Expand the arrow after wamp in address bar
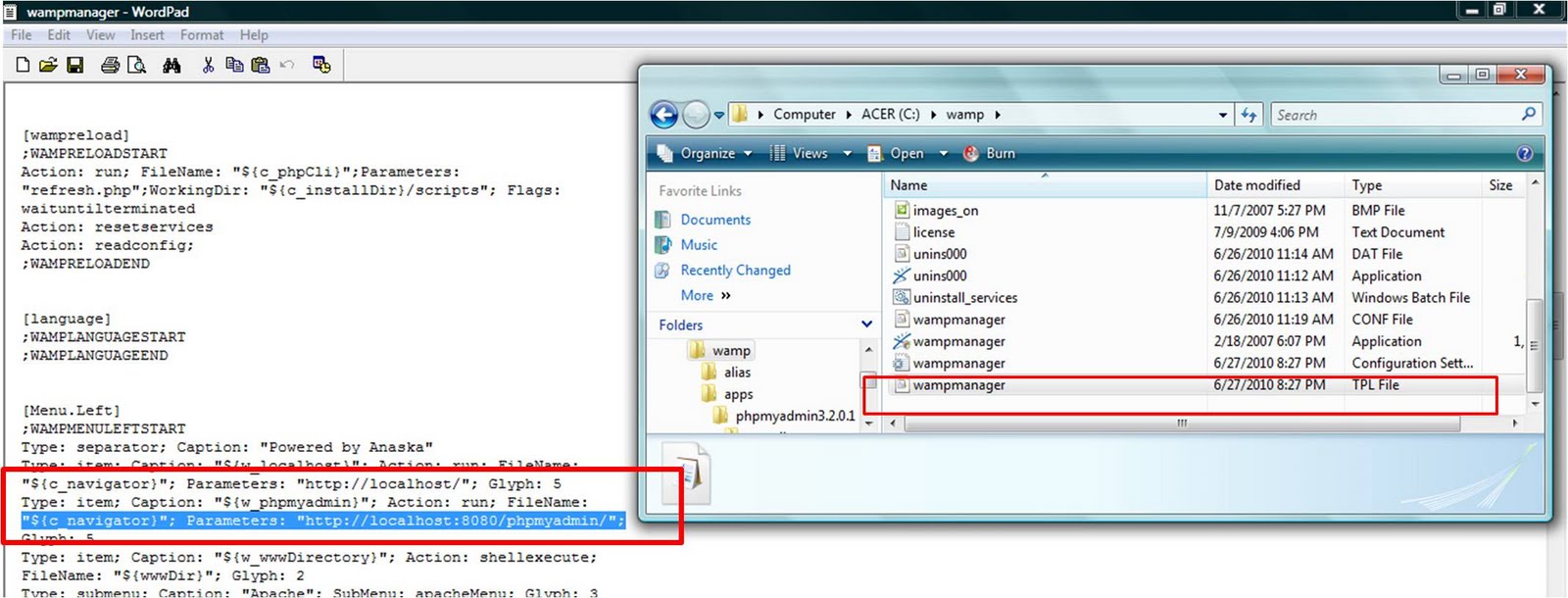 coord(998,115)
